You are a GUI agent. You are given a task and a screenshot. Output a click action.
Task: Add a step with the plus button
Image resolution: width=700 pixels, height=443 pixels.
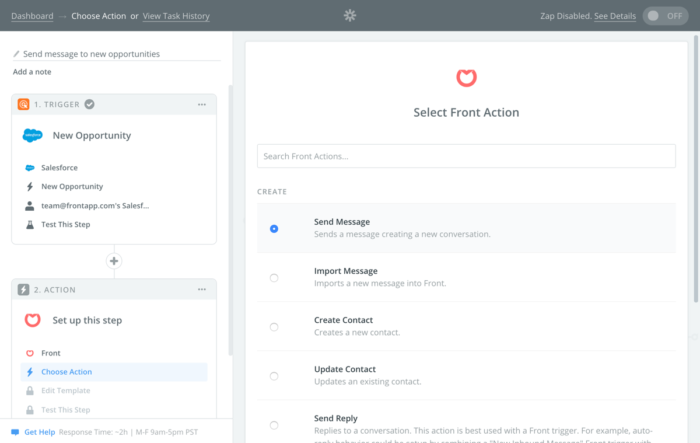114,261
